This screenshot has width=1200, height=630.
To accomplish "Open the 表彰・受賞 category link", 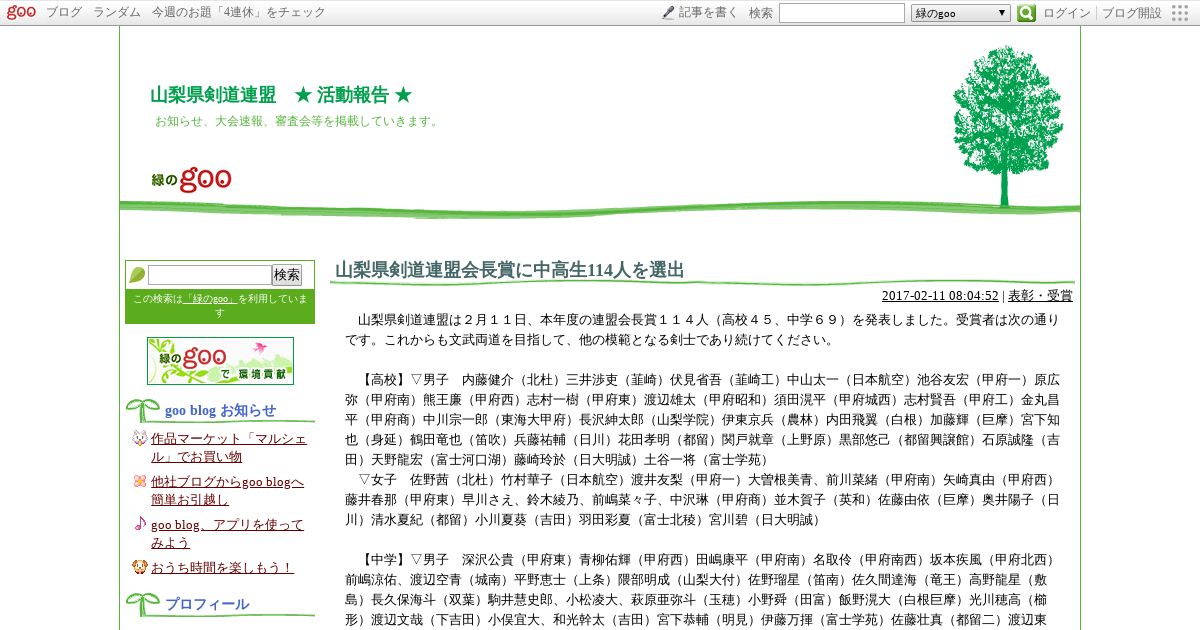I will coord(1040,295).
